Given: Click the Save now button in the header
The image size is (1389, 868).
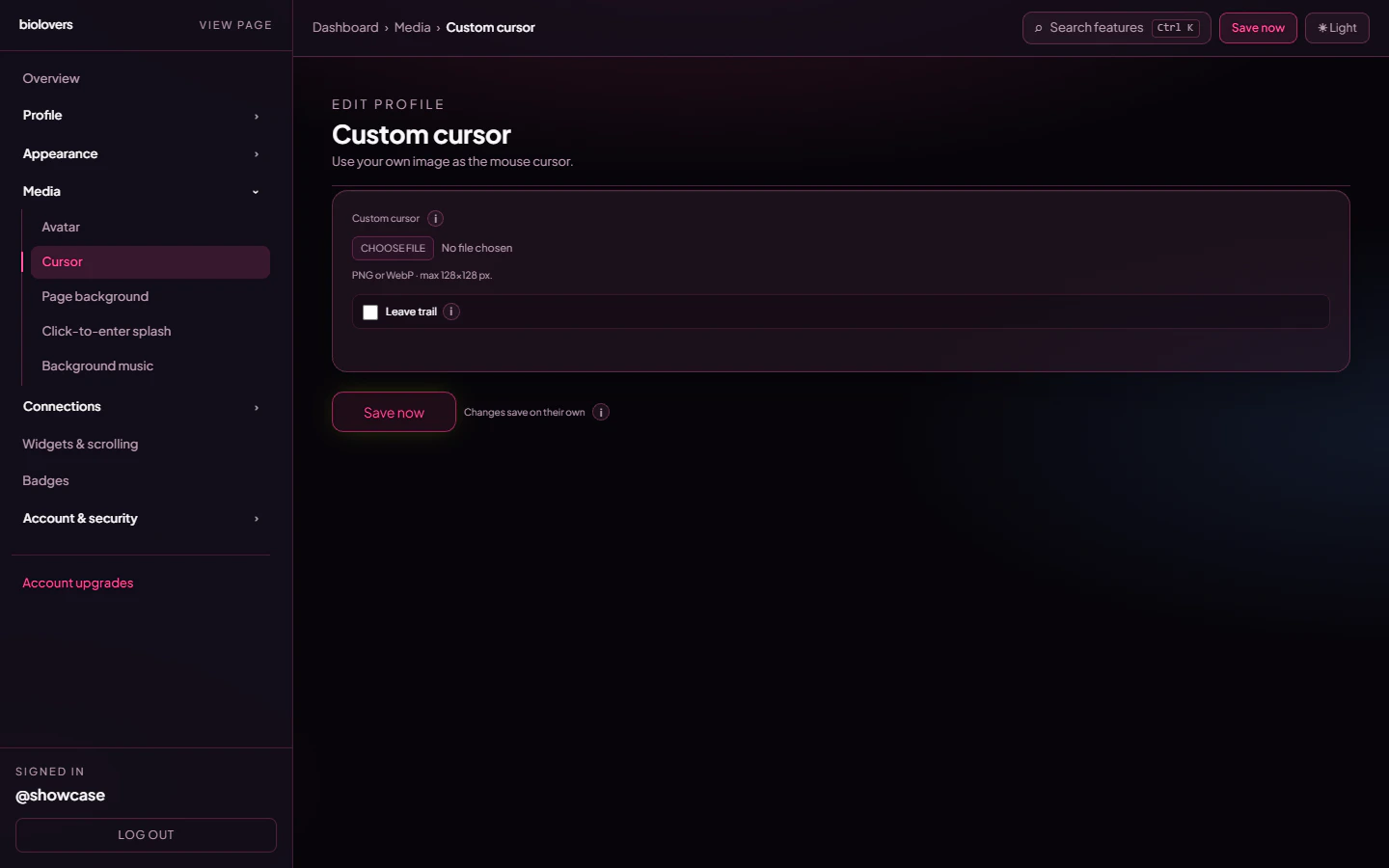Looking at the screenshot, I should 1258,28.
